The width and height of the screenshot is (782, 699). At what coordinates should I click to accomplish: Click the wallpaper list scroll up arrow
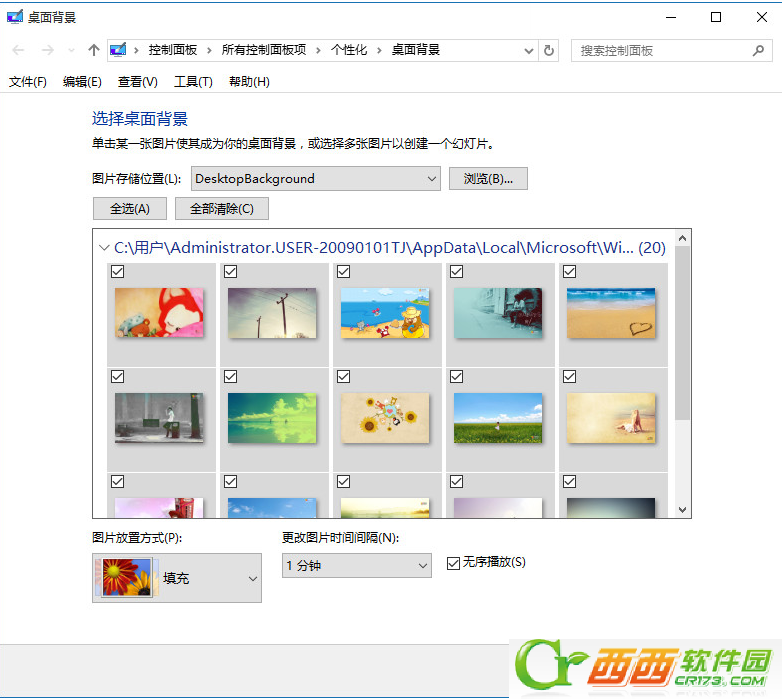pos(683,238)
